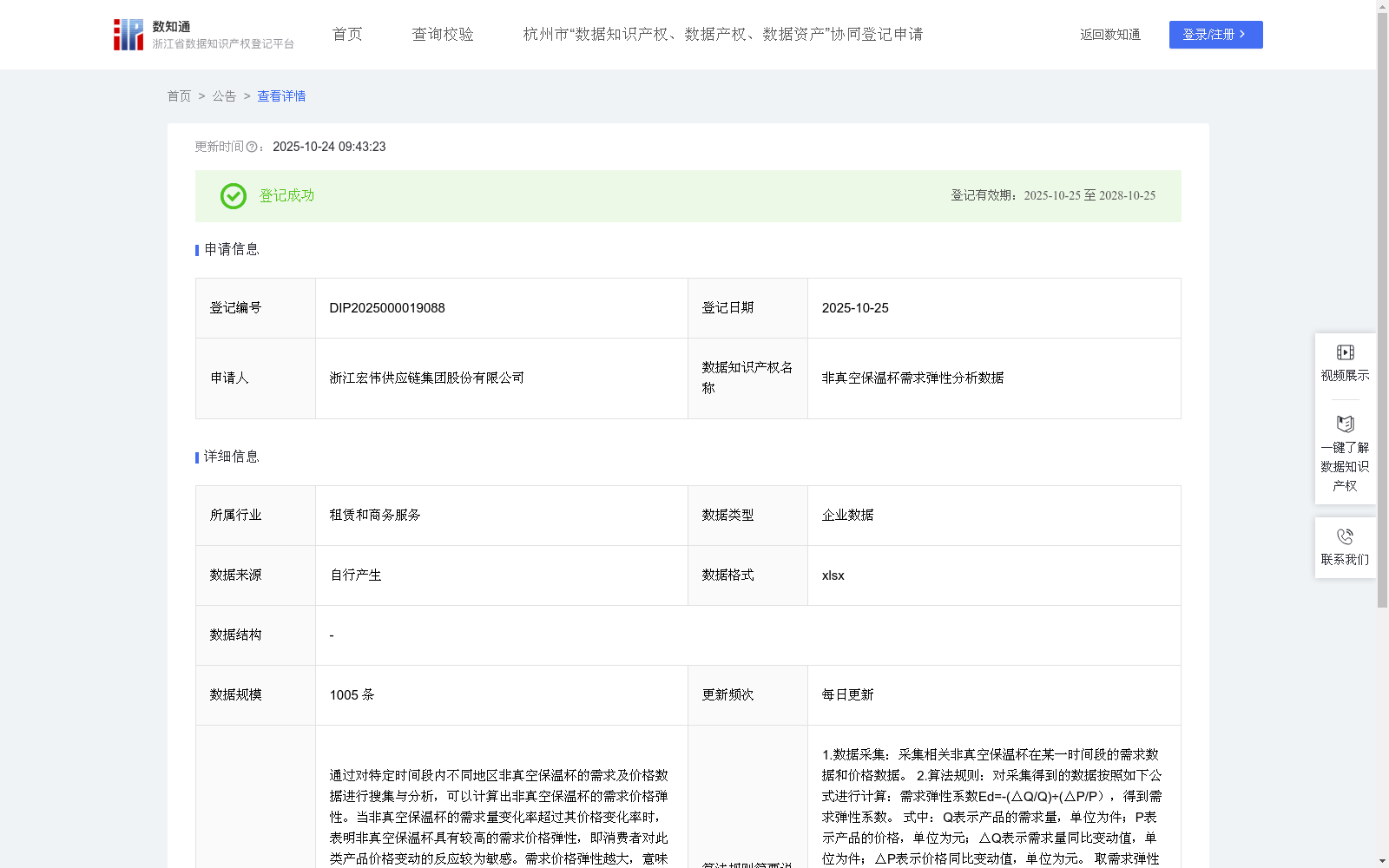Click the 所属行业 label cell

[255, 516]
